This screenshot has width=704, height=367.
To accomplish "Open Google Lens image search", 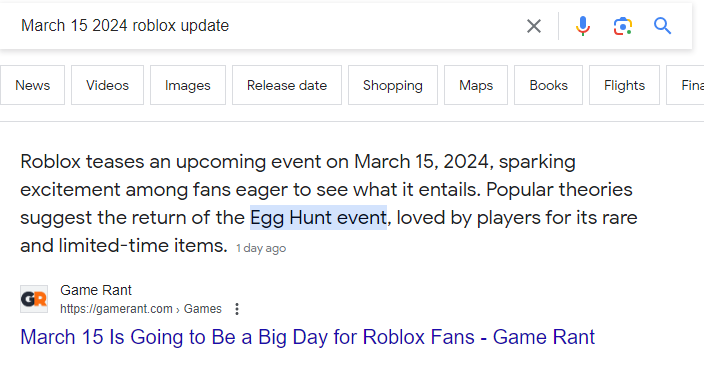I will (x=623, y=26).
